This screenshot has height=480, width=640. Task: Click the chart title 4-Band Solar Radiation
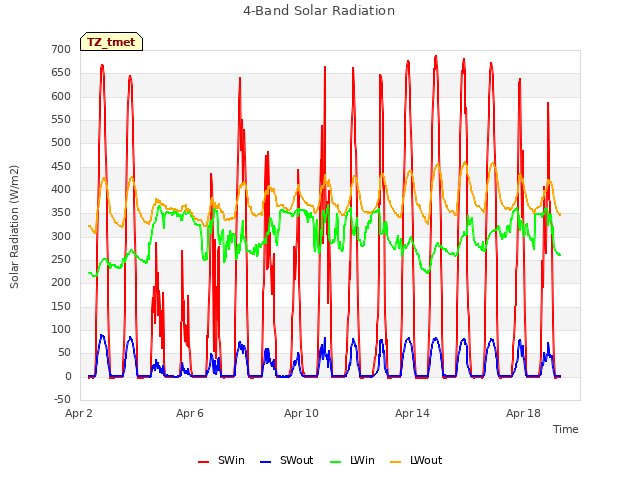(319, 11)
